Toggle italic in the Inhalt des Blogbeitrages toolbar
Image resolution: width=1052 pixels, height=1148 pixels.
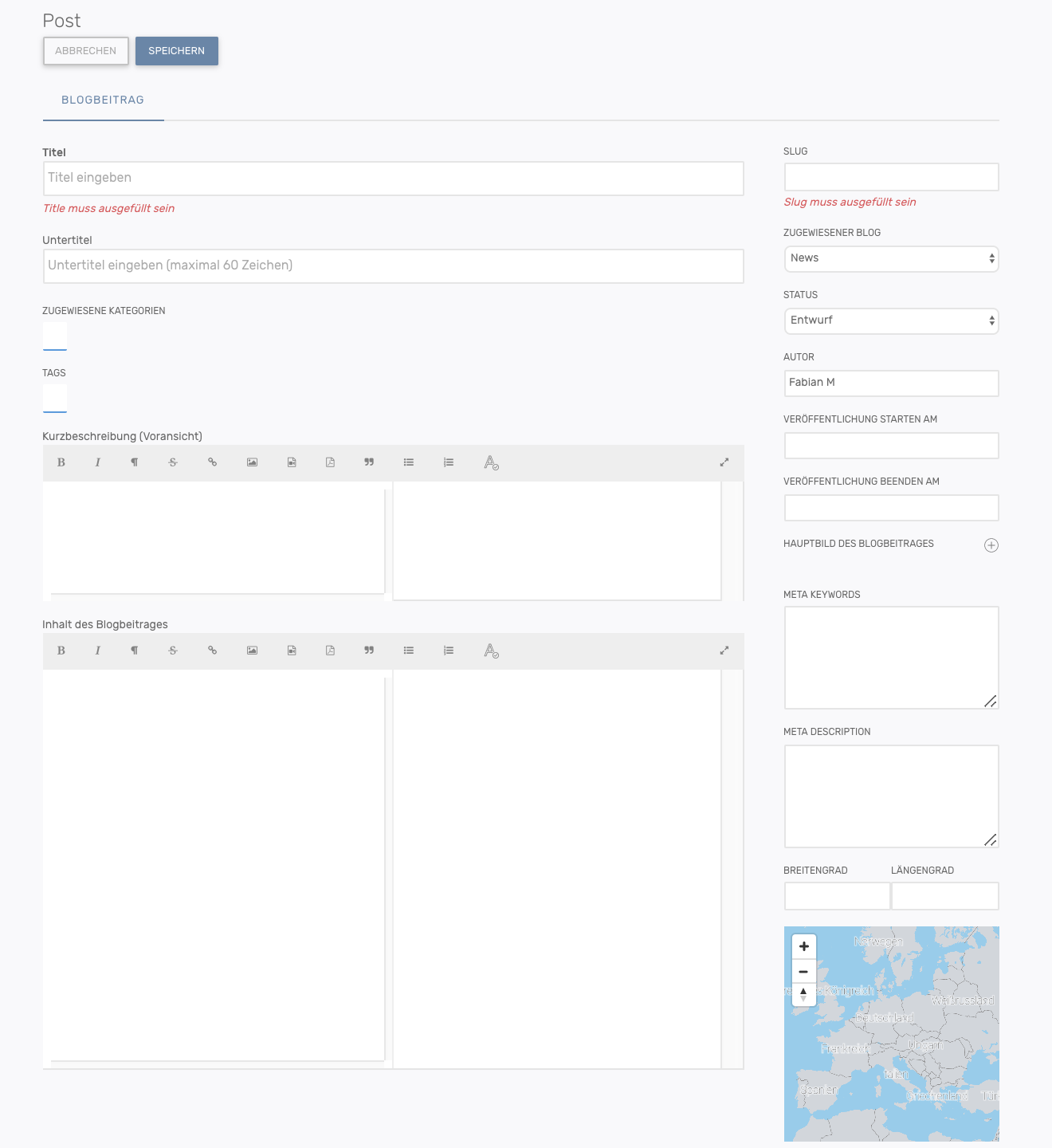98,651
